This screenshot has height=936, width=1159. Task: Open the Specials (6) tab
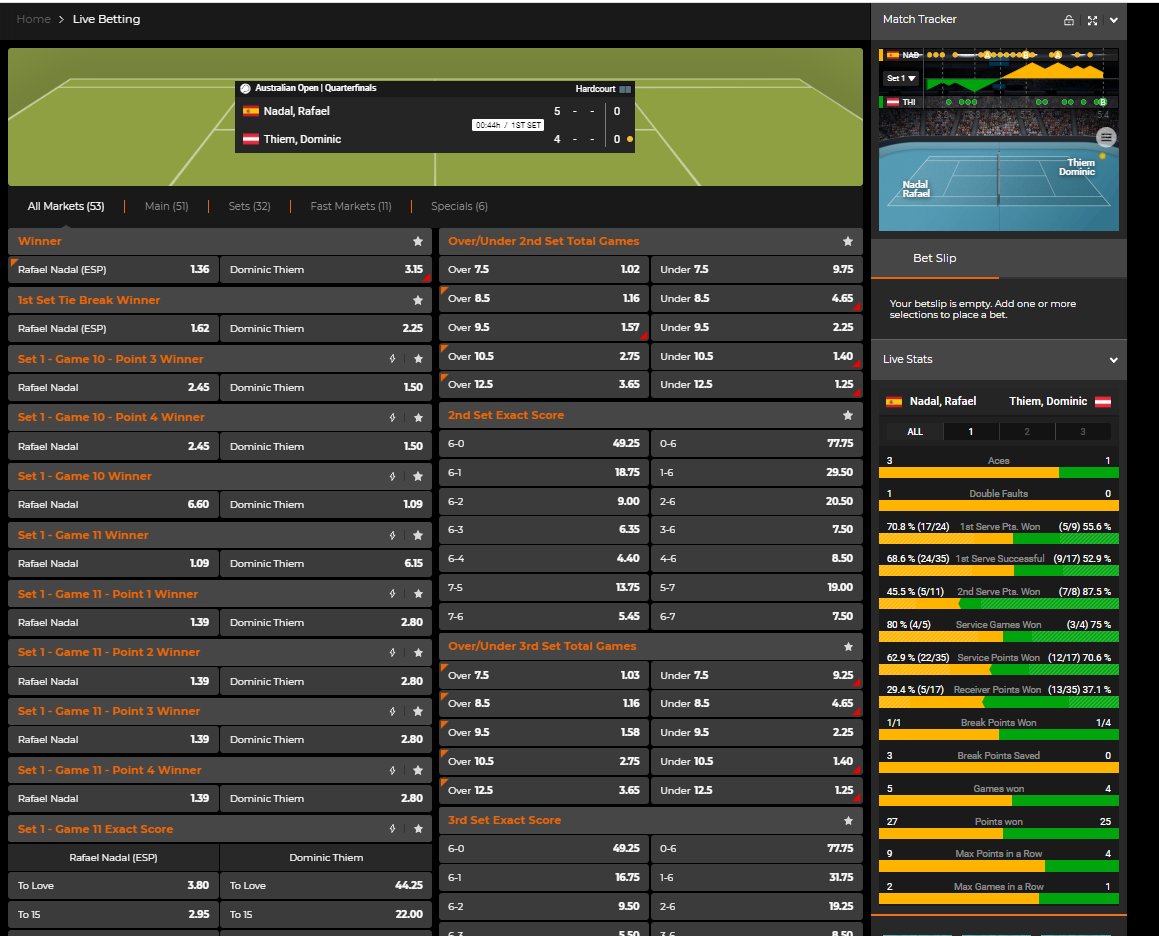(459, 206)
